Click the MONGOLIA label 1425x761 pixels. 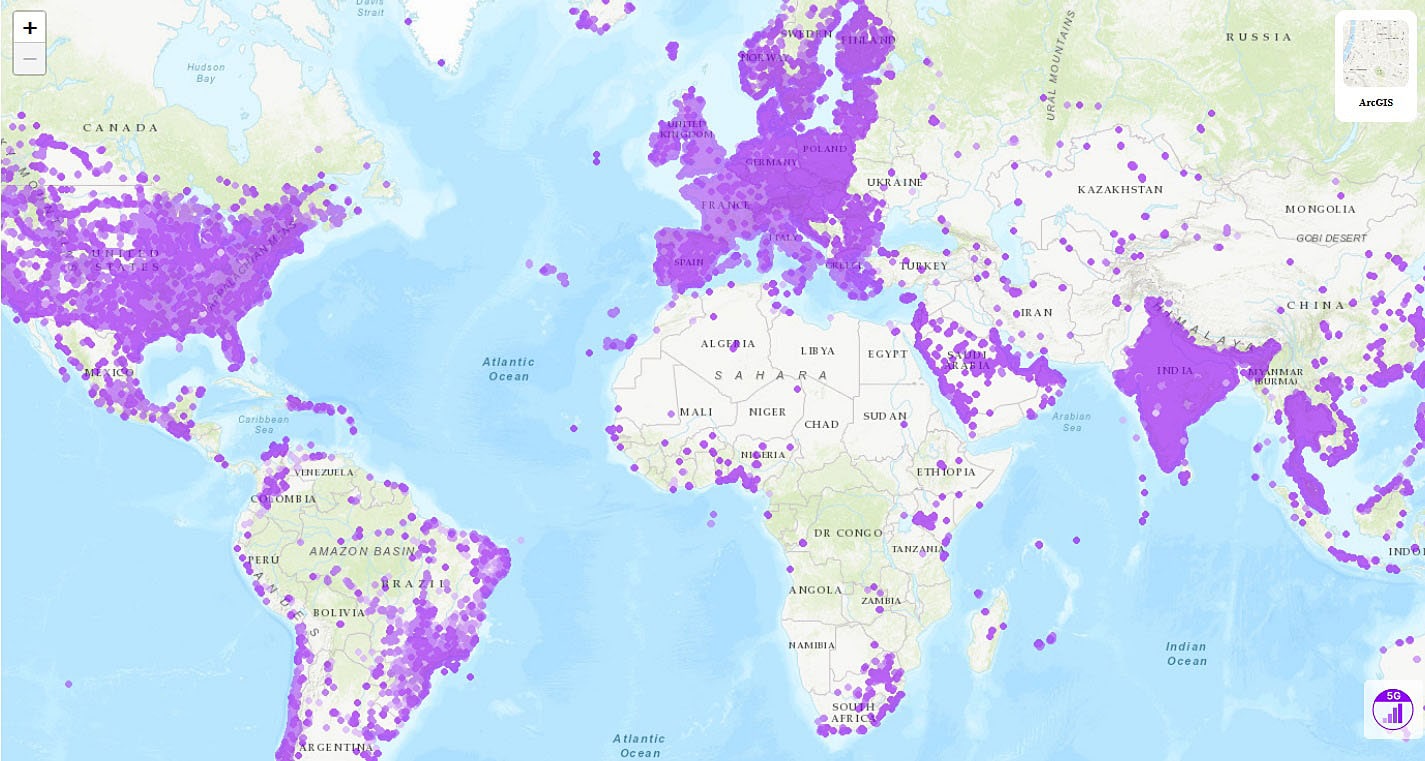coord(1320,209)
